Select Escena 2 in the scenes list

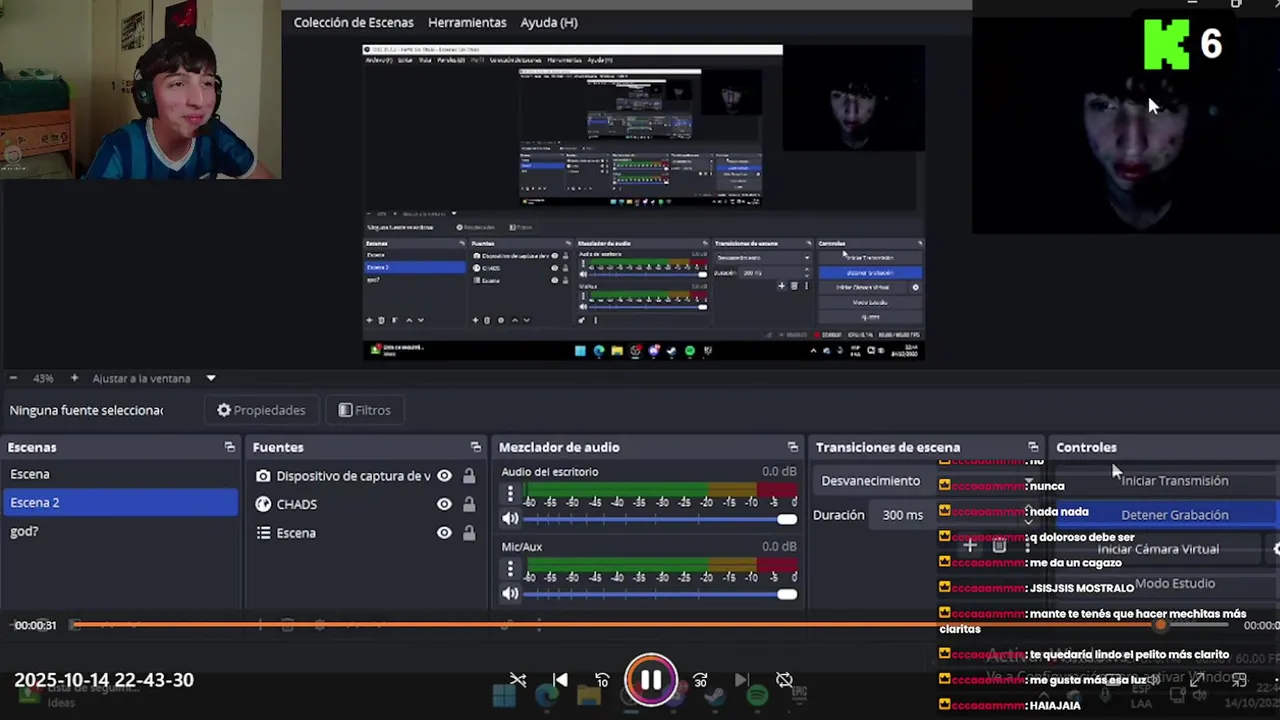tap(120, 502)
